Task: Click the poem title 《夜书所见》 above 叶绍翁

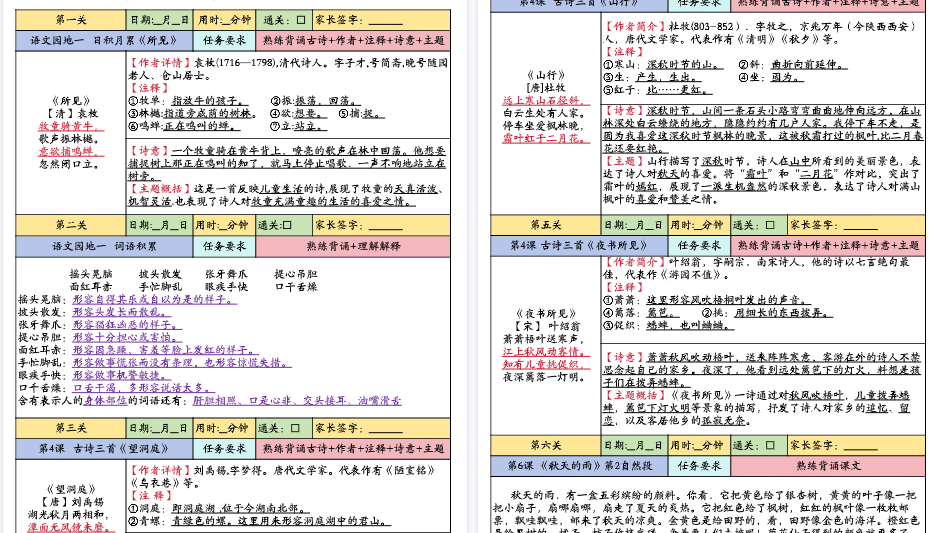Action: 546,313
